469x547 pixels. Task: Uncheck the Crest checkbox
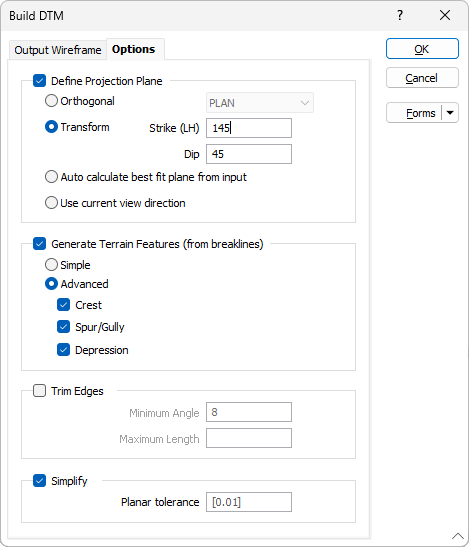click(x=64, y=305)
